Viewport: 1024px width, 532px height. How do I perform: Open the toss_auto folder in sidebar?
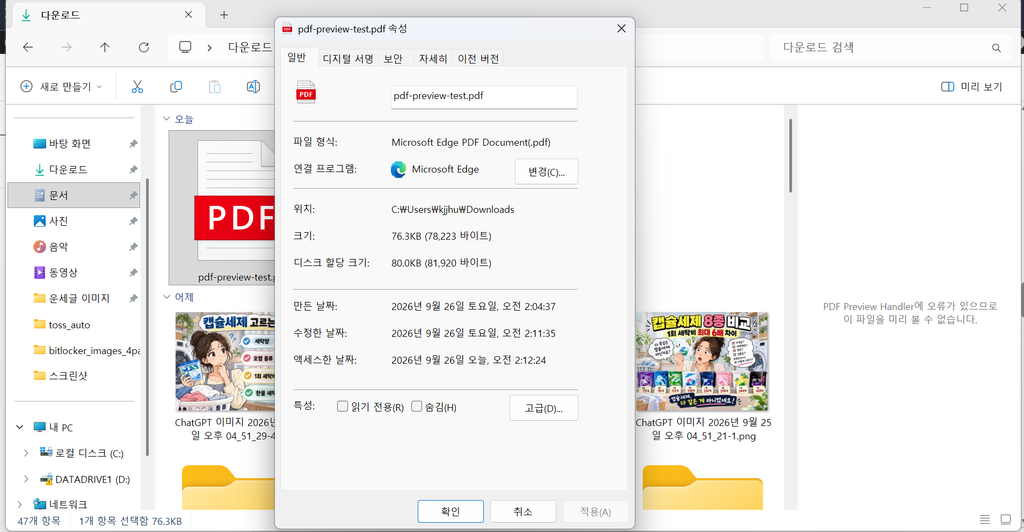pos(69,324)
